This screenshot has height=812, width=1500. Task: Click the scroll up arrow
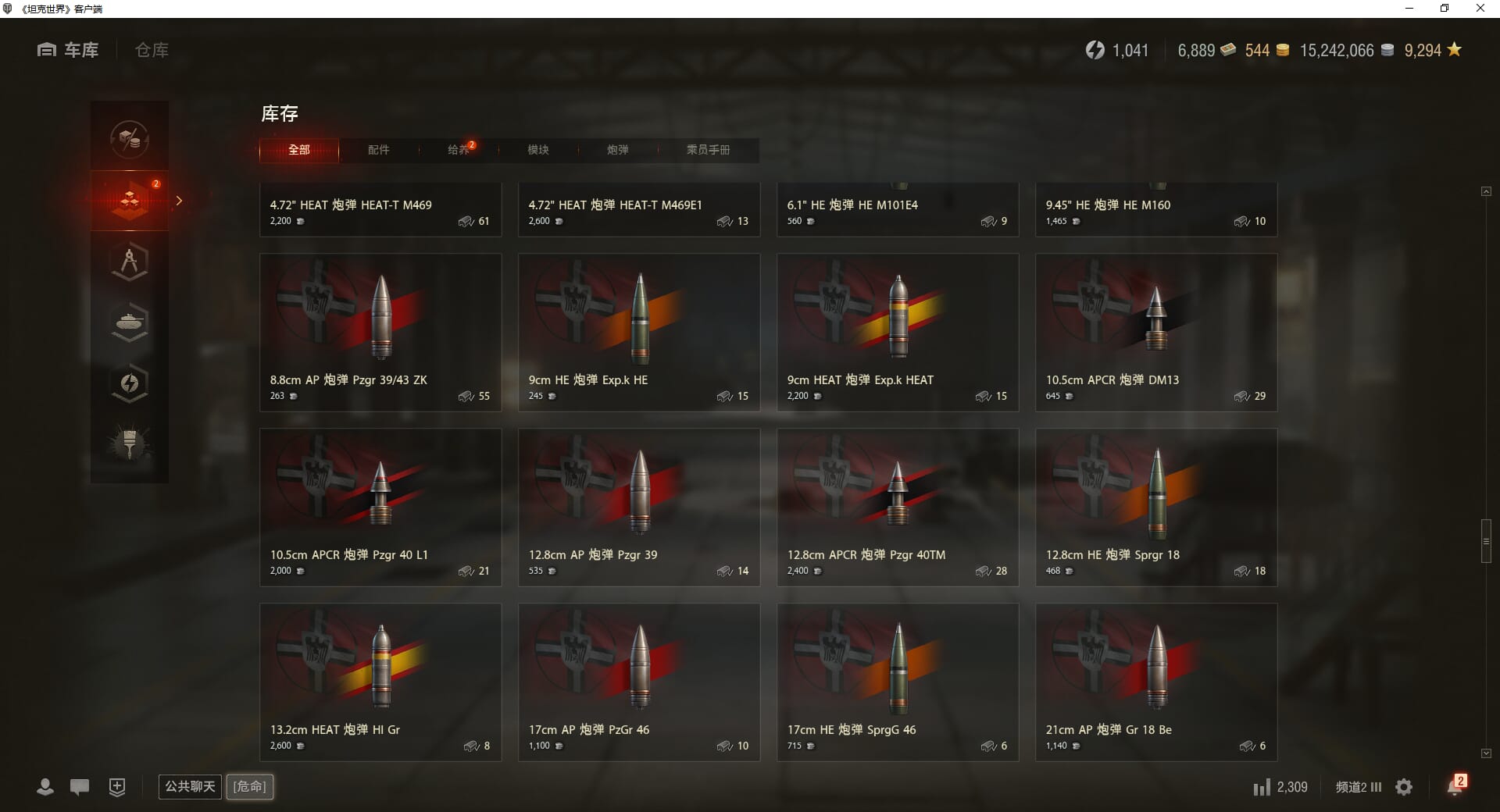[x=1486, y=191]
